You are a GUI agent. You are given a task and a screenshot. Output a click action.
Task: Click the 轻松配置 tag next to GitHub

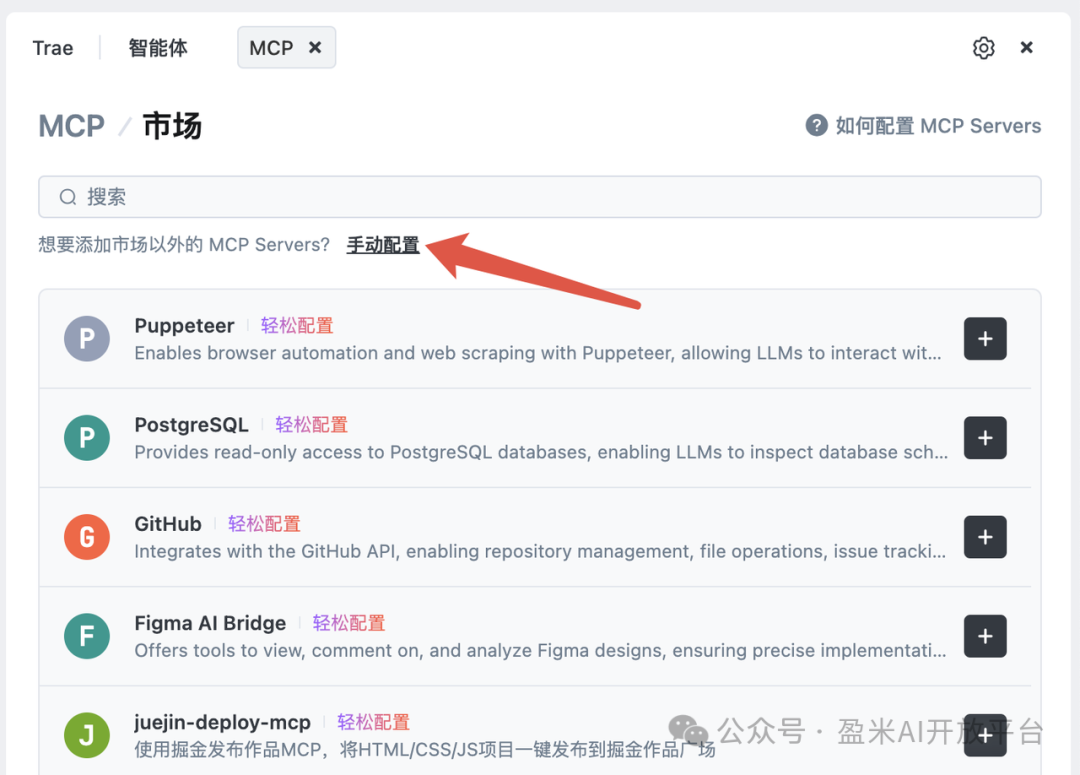pyautogui.click(x=264, y=524)
